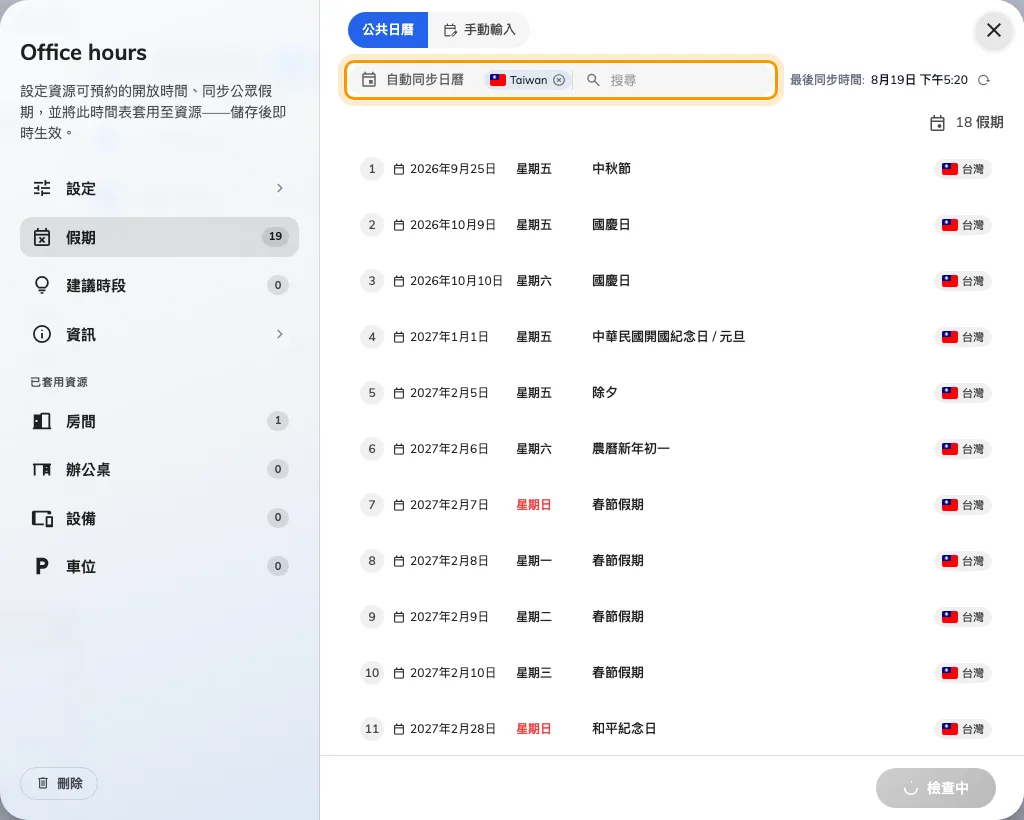The image size is (1024, 820).
Task: Click 台灣 flag tag for 除夕
Action: pyautogui.click(x=963, y=393)
